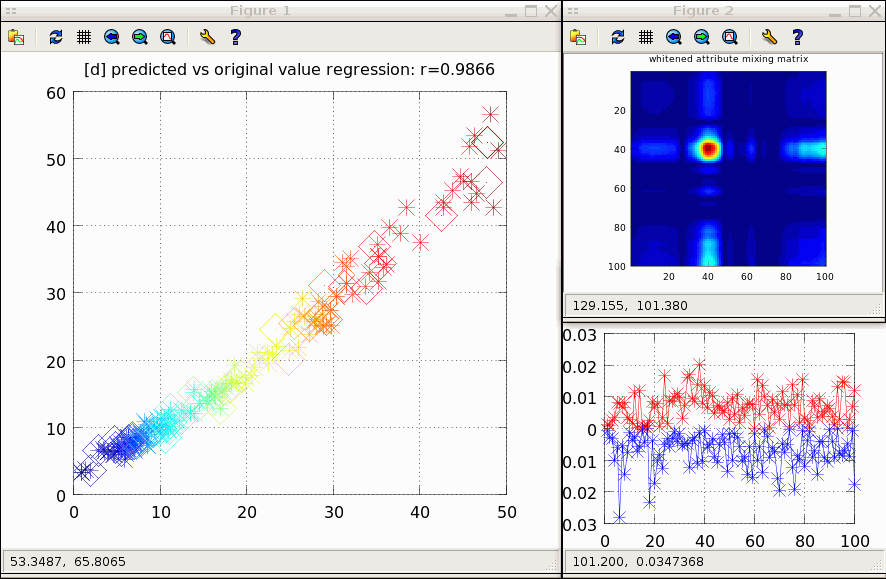
Task: Click the red hotspot in mixing matrix
Action: [x=709, y=149]
